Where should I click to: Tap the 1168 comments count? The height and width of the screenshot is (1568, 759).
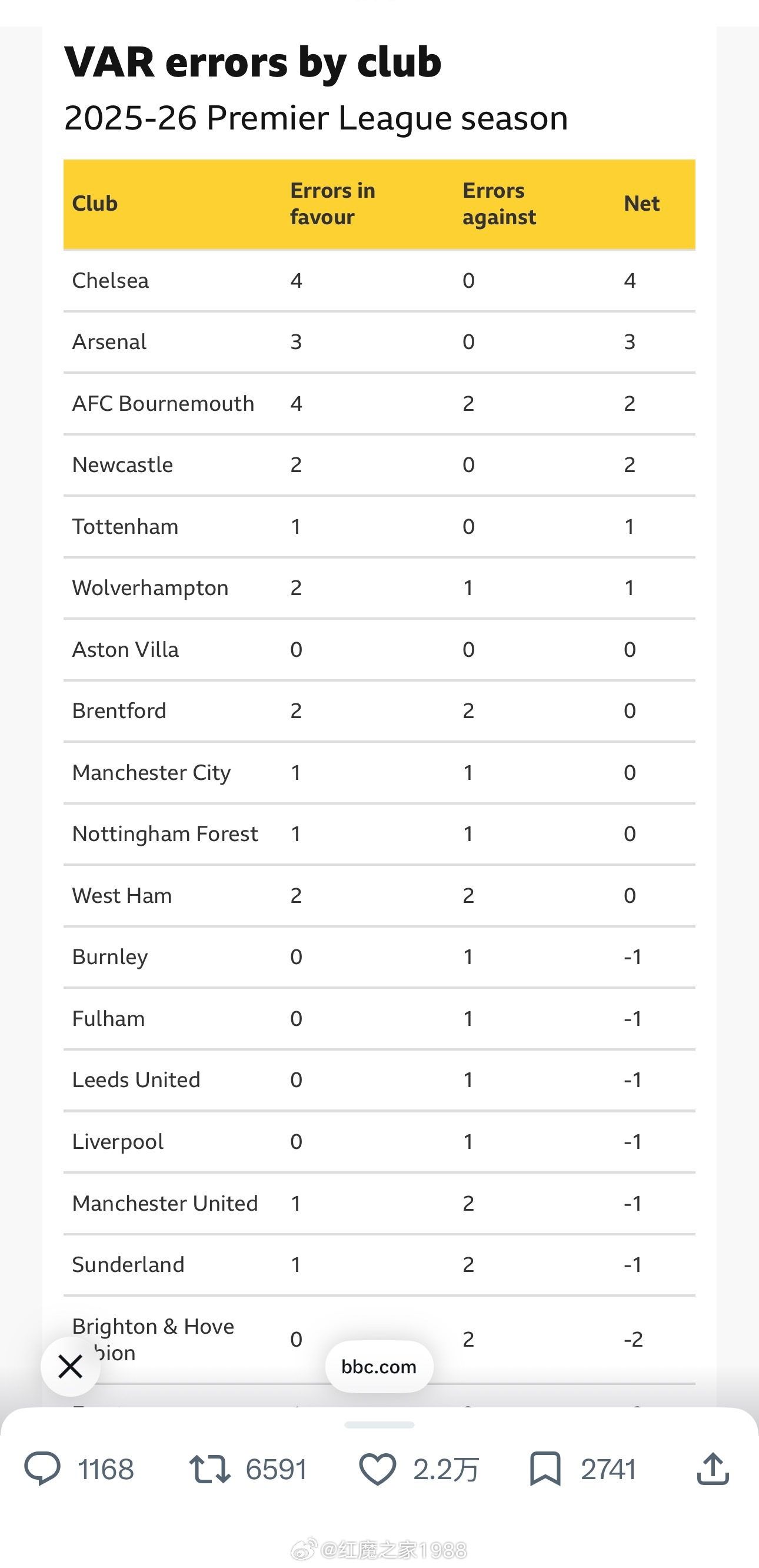pos(106,1469)
